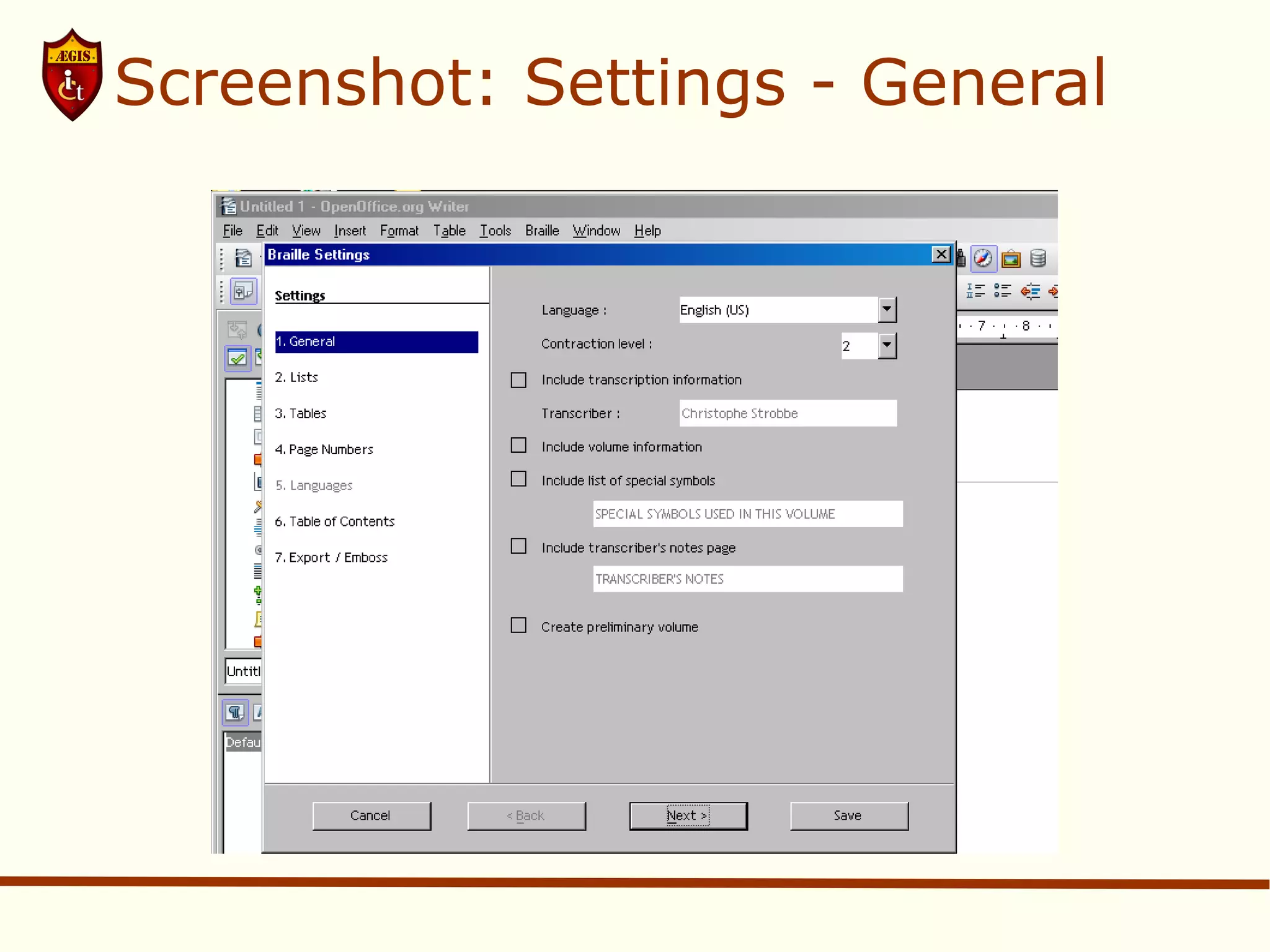The image size is (1270, 952).
Task: Toggle bulleted list formatting icon
Action: coord(1003,290)
